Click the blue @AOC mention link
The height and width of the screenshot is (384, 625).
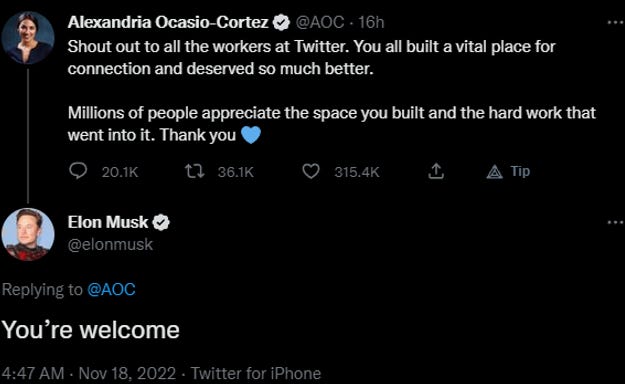click(x=111, y=289)
